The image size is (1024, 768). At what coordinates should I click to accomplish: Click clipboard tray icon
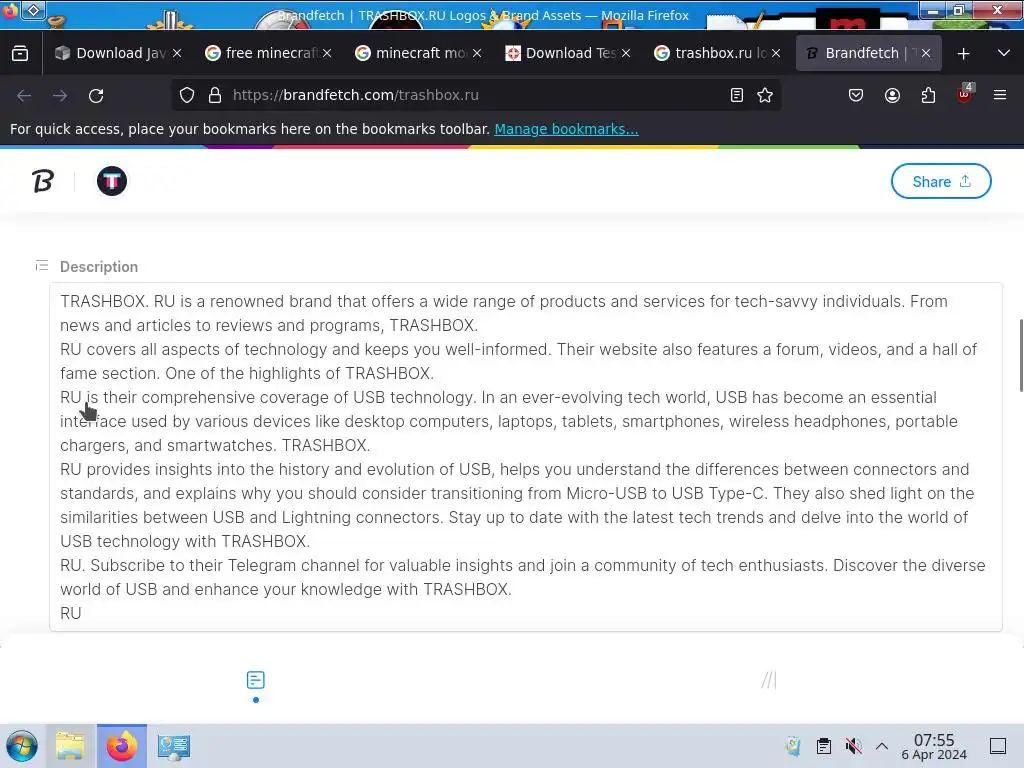coord(824,746)
